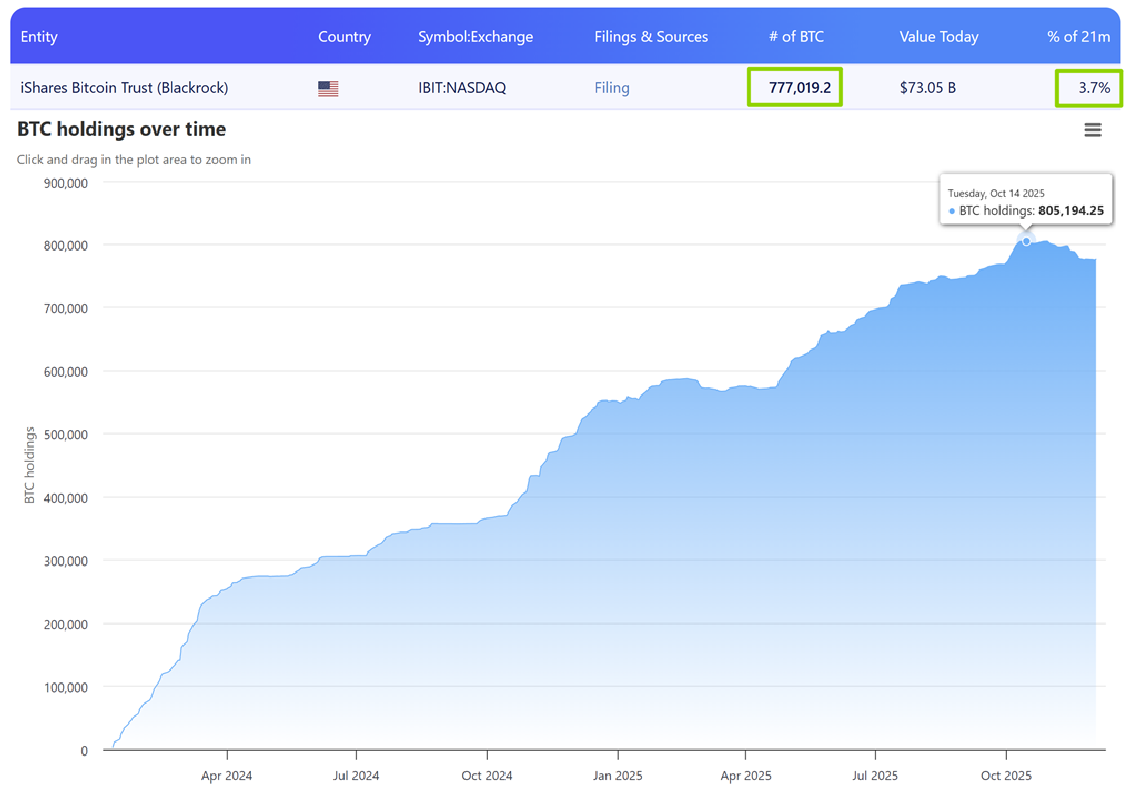Image resolution: width=1125 pixels, height=791 pixels.
Task: Open the chart hamburger menu
Action: click(x=1093, y=129)
